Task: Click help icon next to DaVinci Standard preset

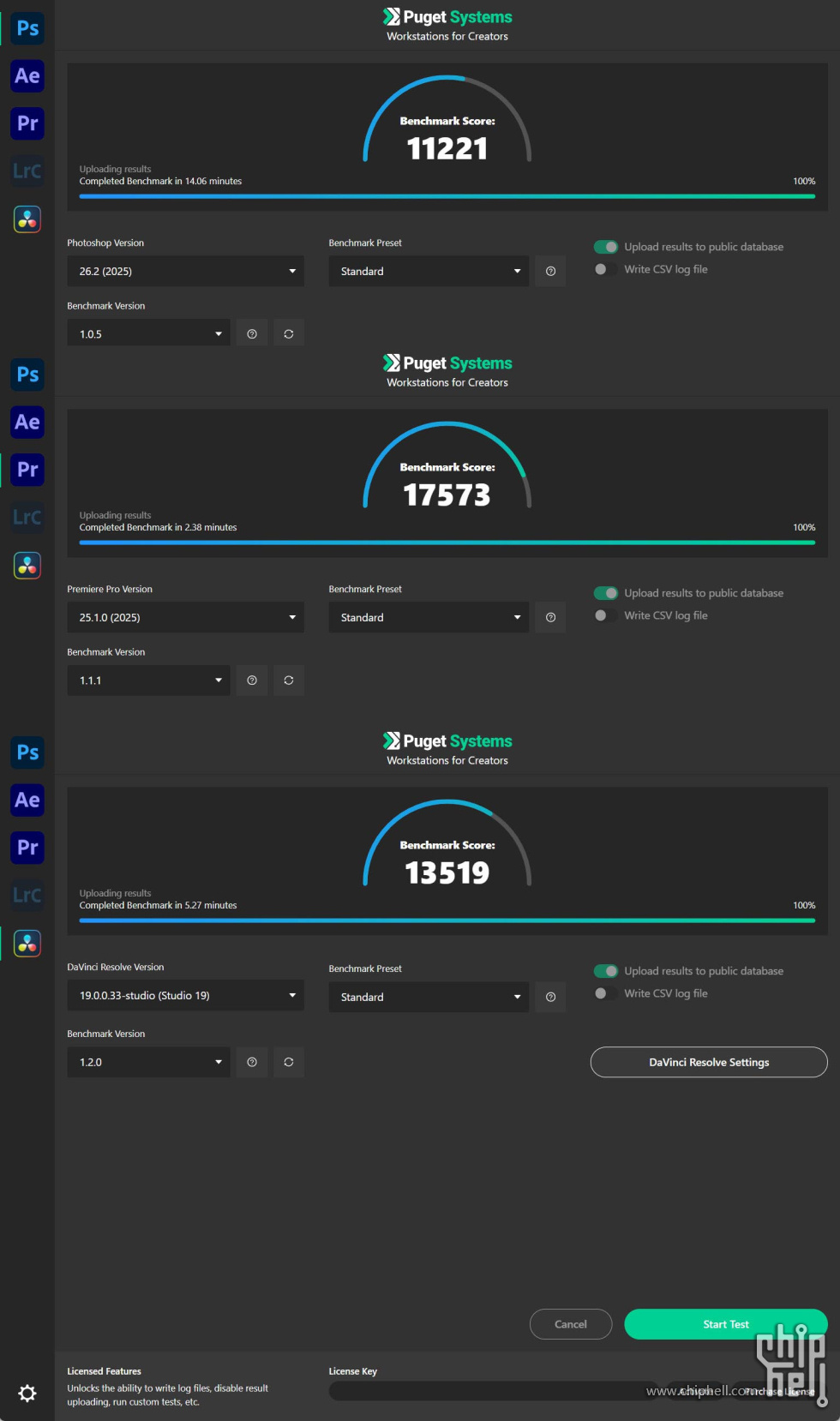Action: click(x=550, y=997)
